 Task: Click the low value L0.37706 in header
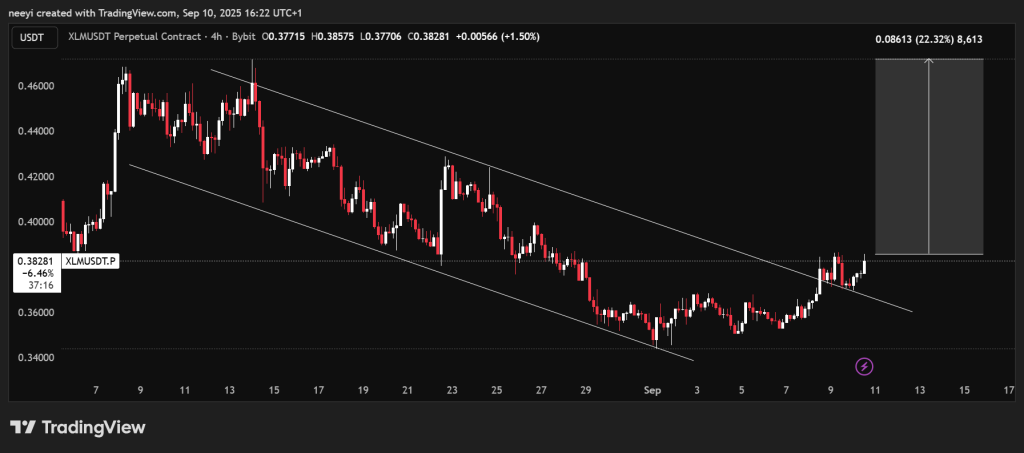click(380, 37)
